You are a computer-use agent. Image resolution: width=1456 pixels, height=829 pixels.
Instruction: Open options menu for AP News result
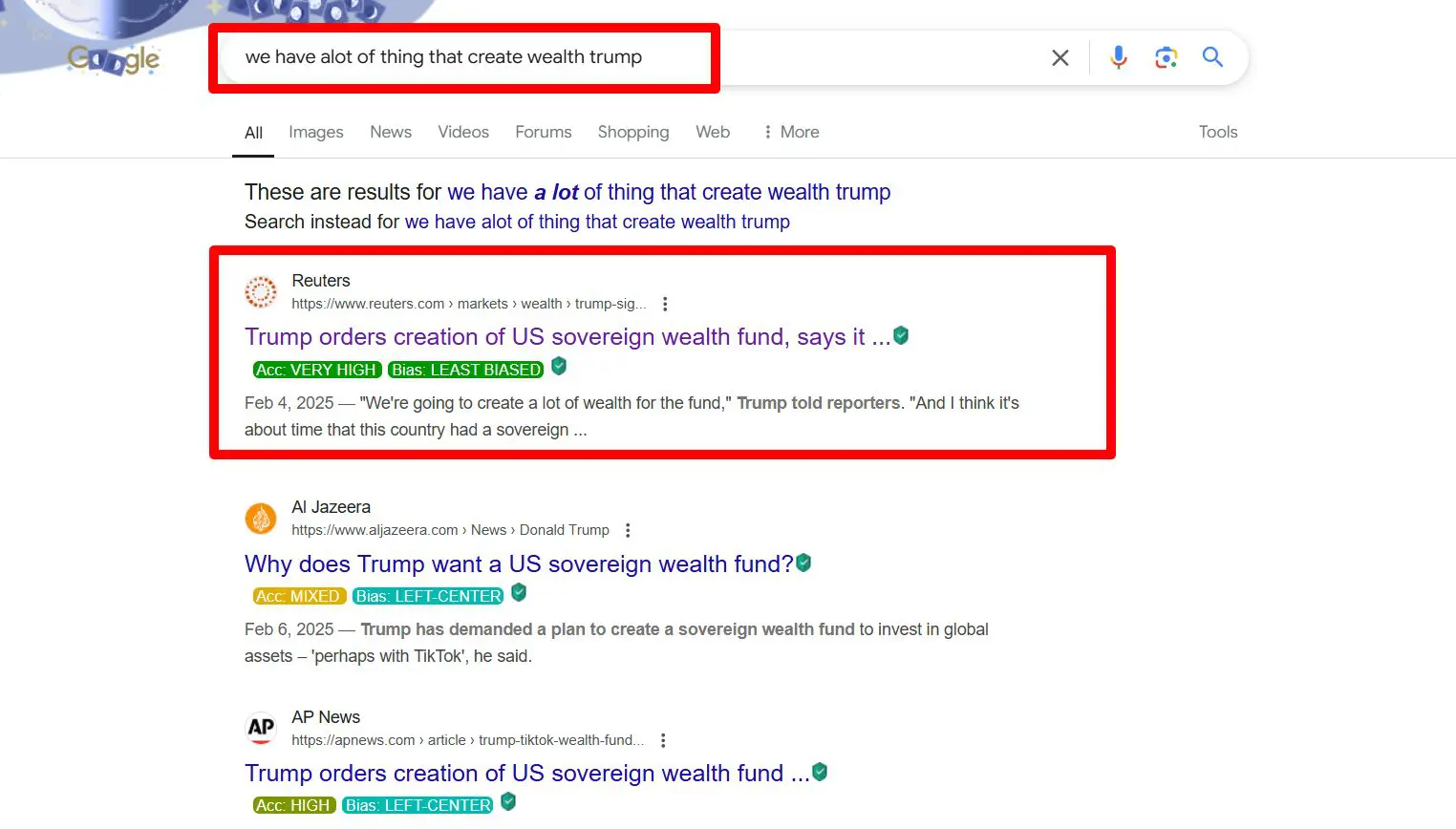point(663,740)
